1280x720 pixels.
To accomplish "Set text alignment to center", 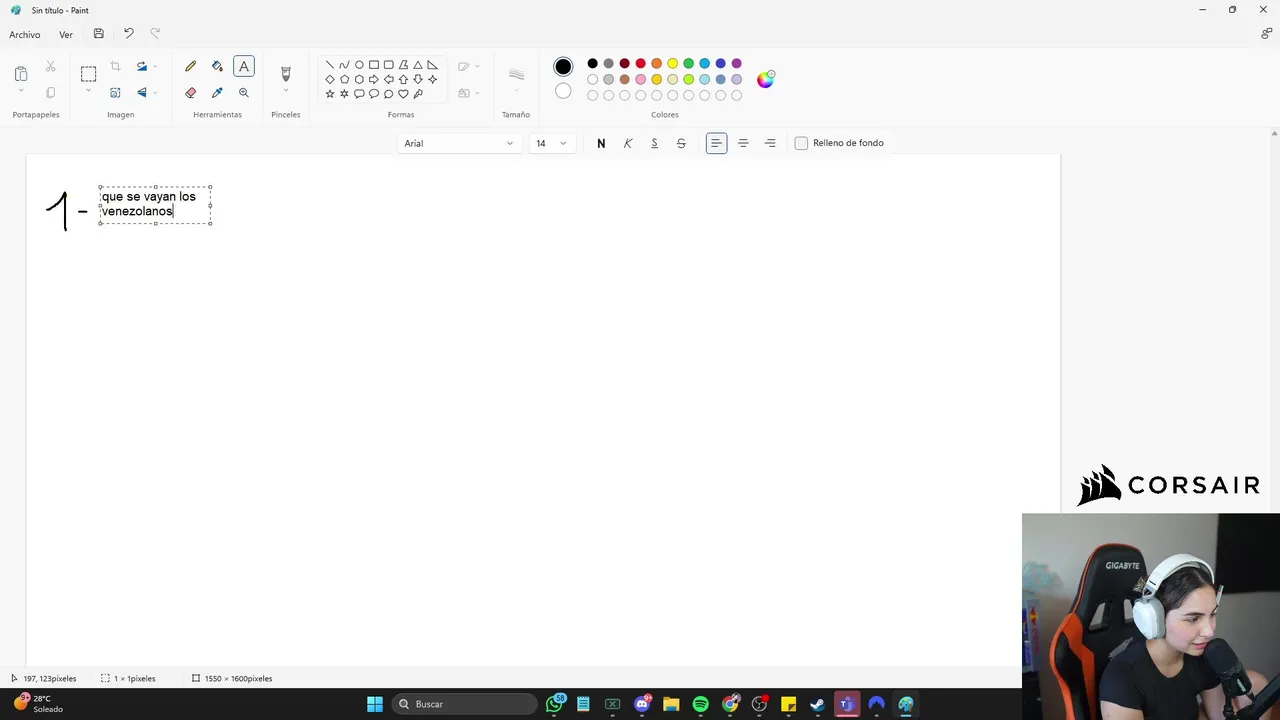I will tap(743, 143).
